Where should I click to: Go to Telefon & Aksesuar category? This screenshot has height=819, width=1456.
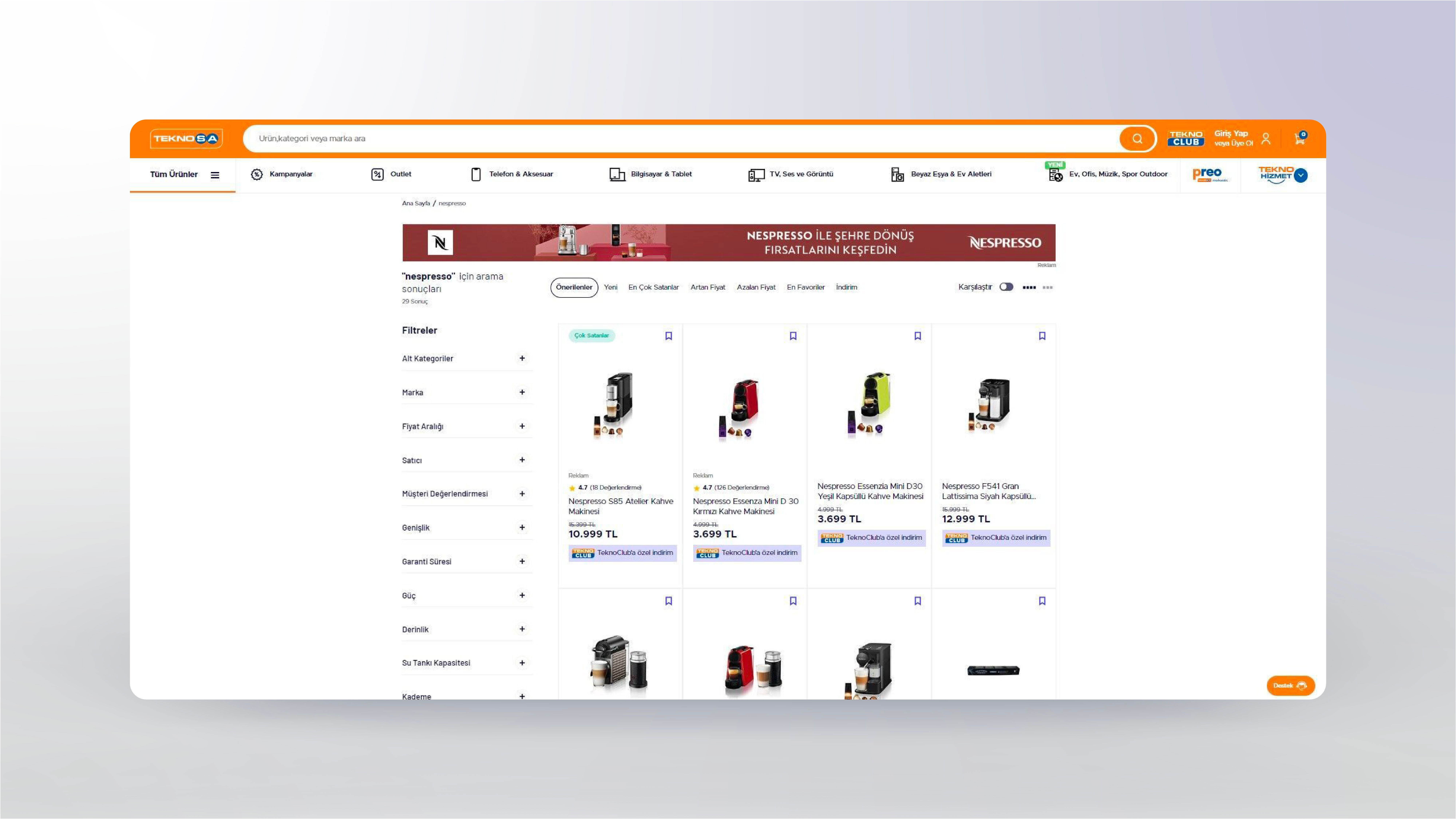512,174
